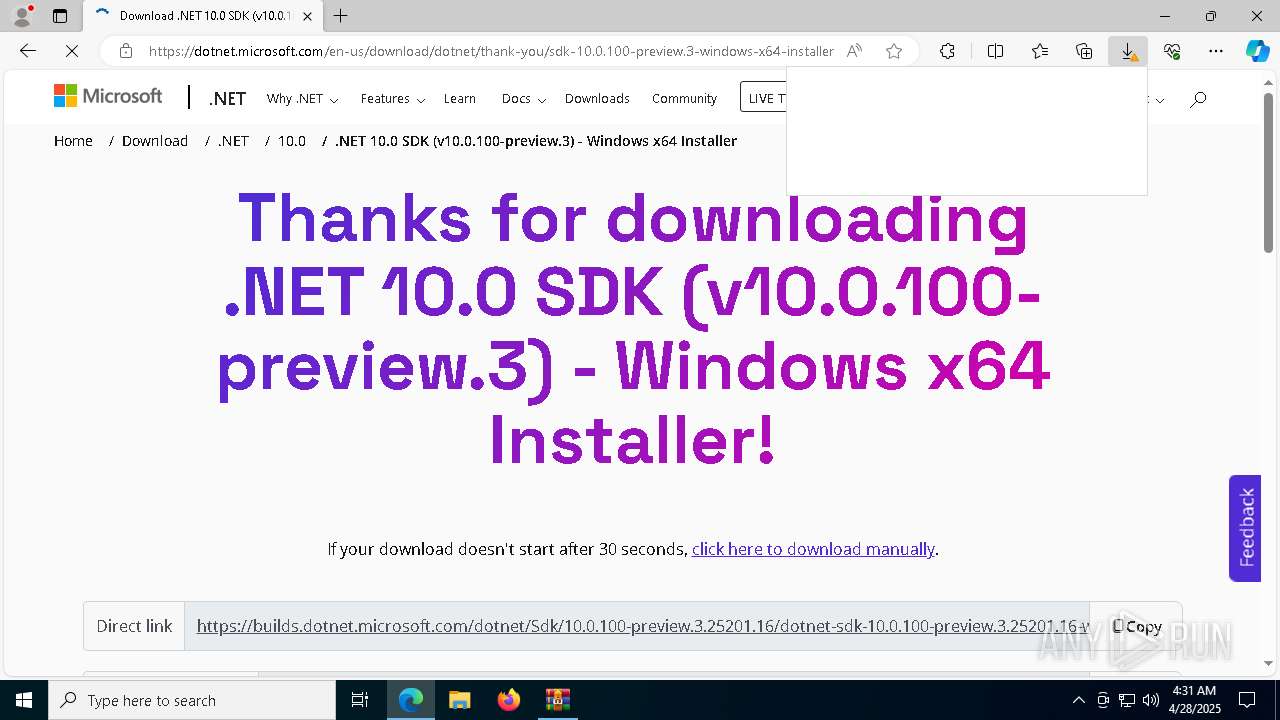The height and width of the screenshot is (720, 1280).
Task: Open Settings and more menu
Action: (x=1216, y=51)
